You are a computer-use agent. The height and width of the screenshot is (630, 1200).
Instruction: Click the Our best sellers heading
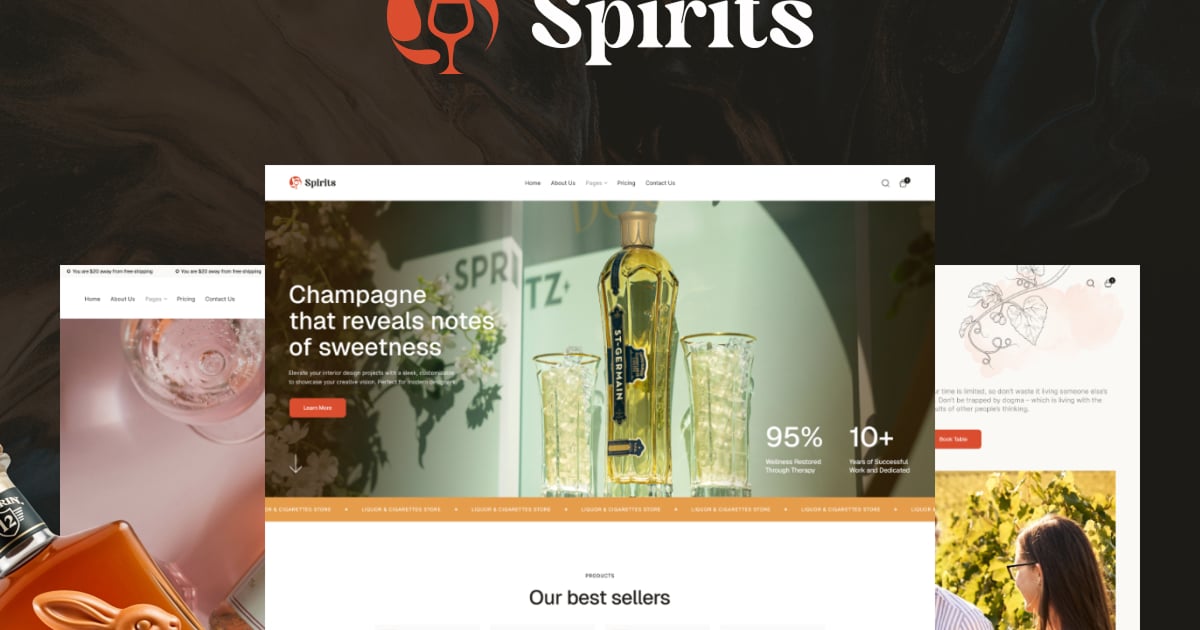pyautogui.click(x=599, y=598)
